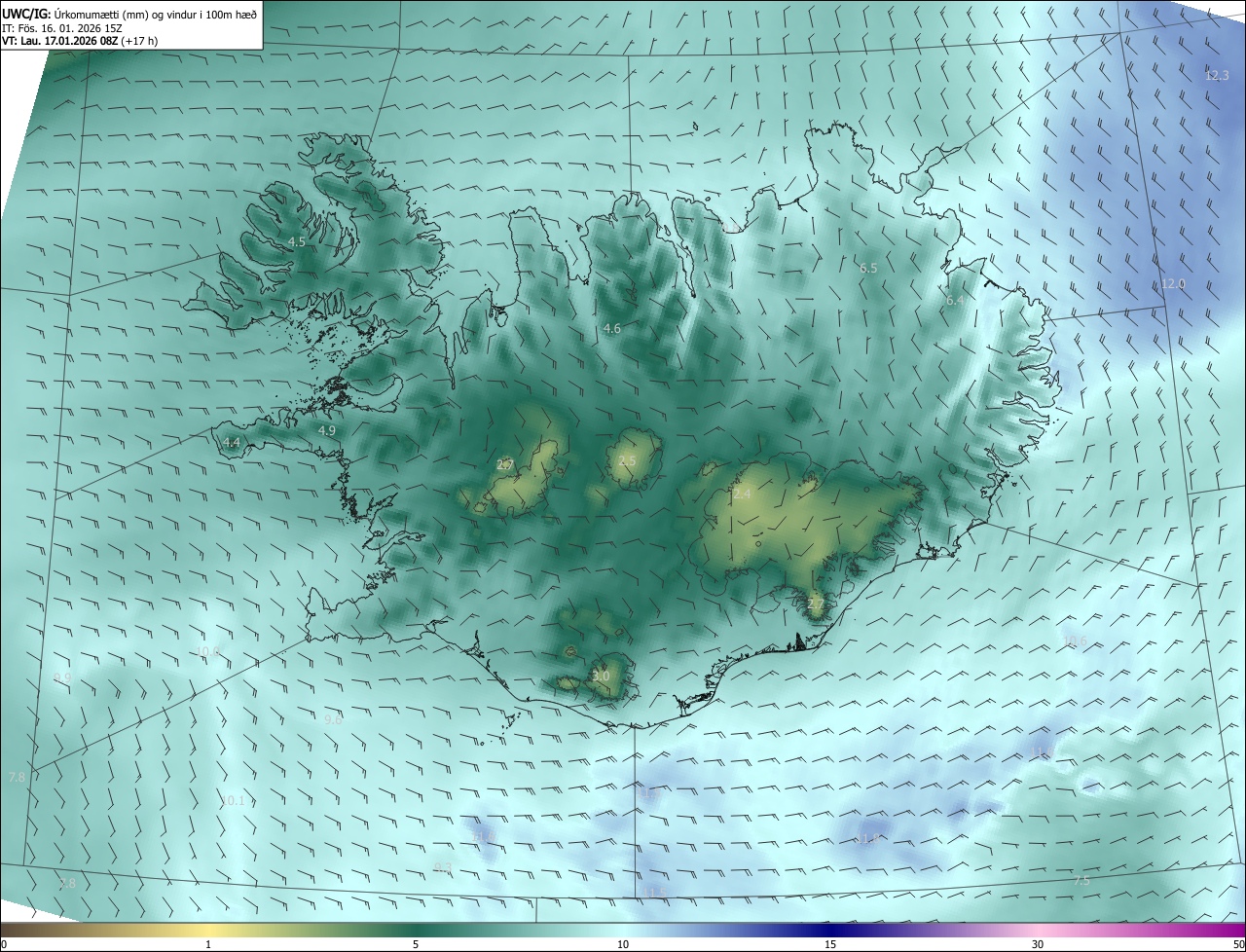Click the 9.9 value label on the map
Image resolution: width=1246 pixels, height=952 pixels.
tap(62, 677)
